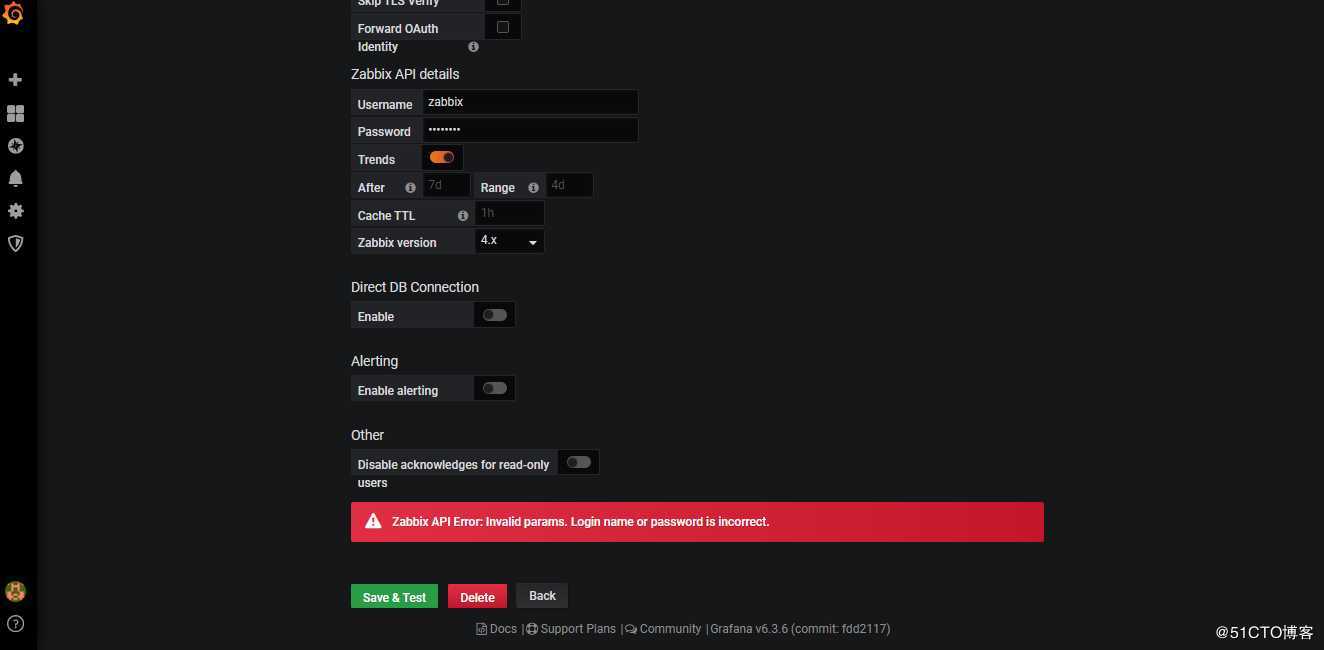Open the Explore compass icon
Screen dimensions: 1324x650
15,146
